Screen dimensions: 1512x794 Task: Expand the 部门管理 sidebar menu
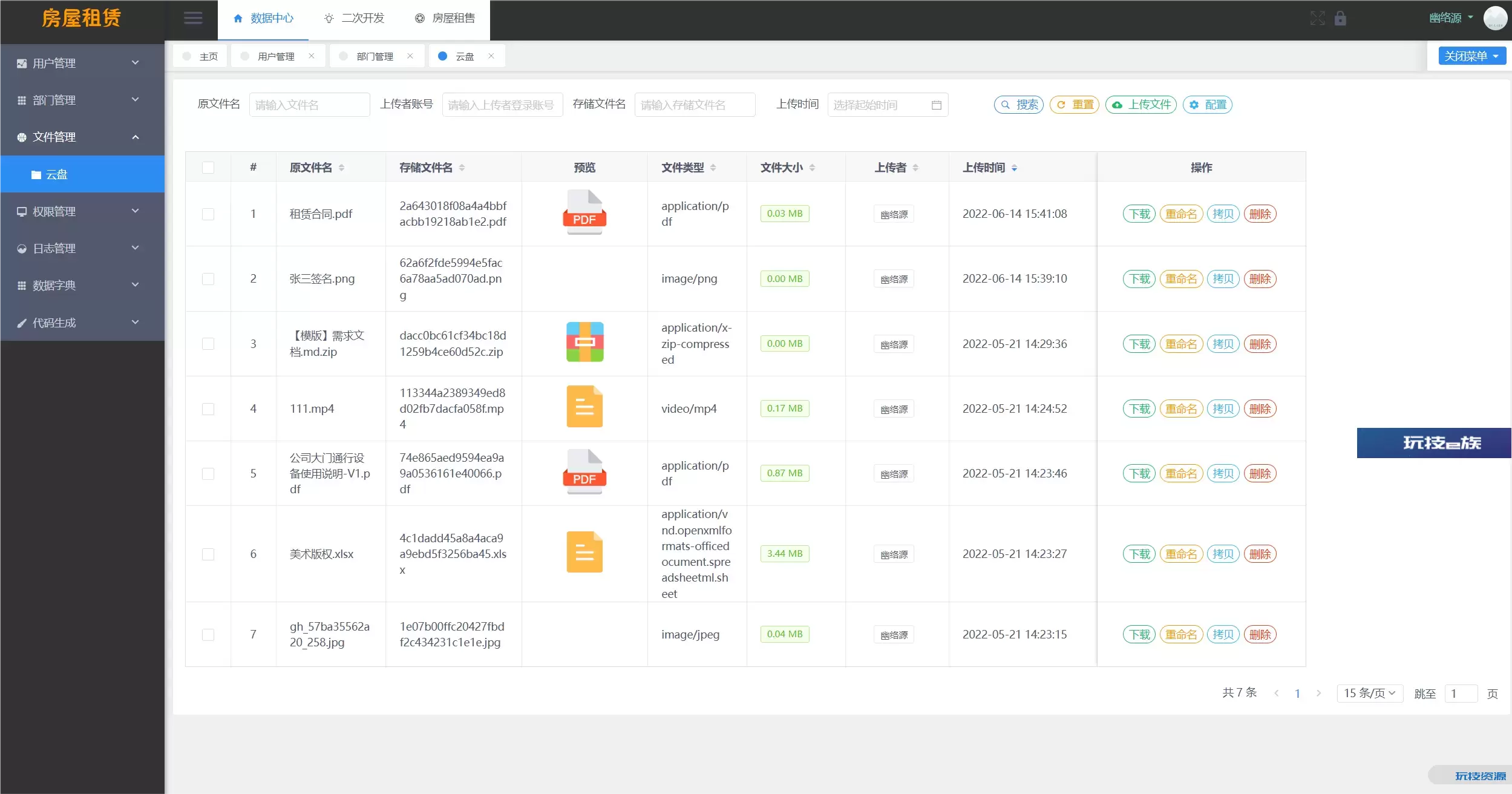82,100
